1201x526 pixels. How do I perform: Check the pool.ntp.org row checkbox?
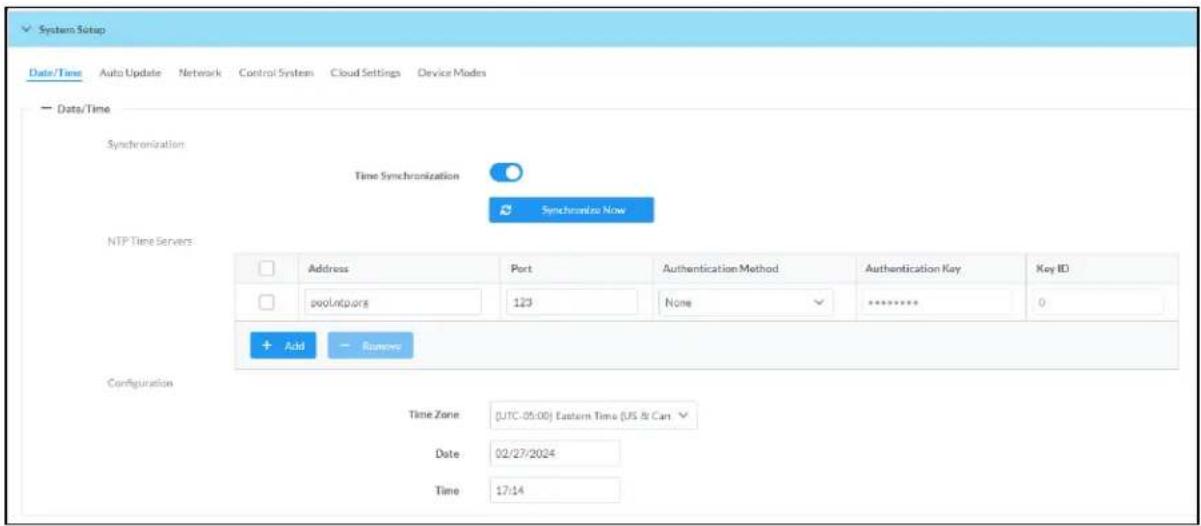[267, 302]
